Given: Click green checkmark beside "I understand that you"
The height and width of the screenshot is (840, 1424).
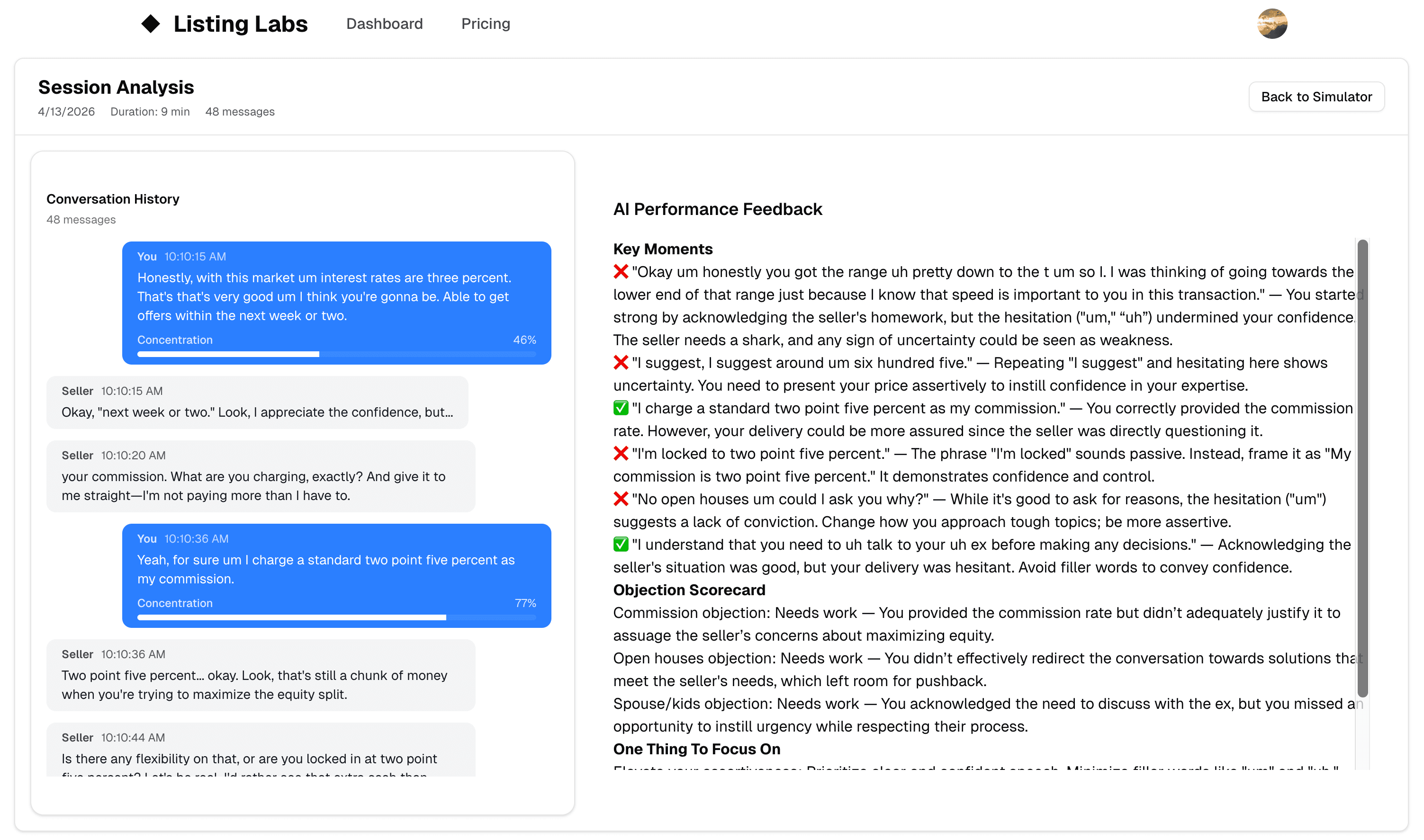Looking at the screenshot, I should 621,545.
